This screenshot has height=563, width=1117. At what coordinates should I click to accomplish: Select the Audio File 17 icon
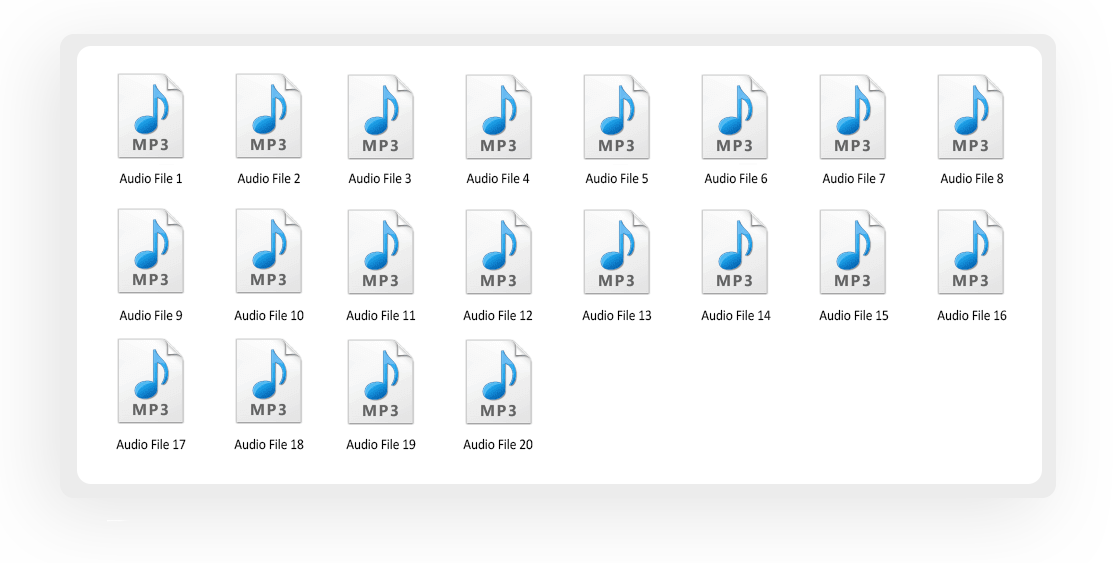pyautogui.click(x=150, y=381)
